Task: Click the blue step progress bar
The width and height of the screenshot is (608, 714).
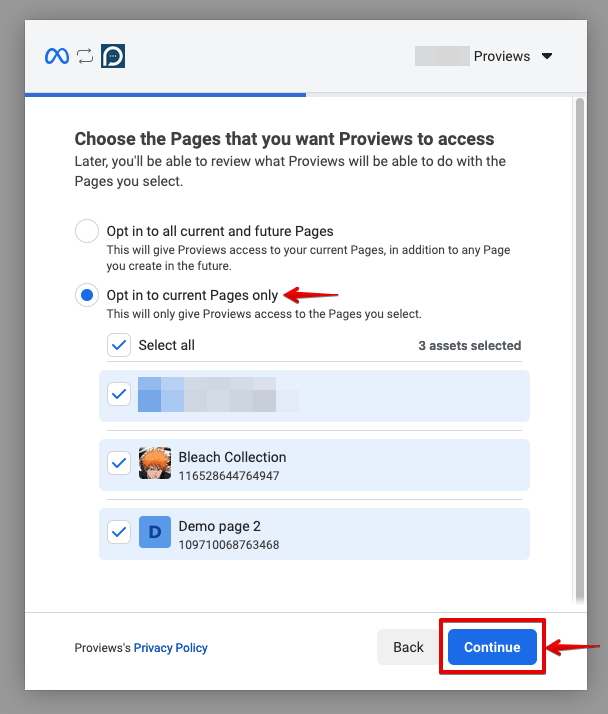Action: click(x=165, y=95)
